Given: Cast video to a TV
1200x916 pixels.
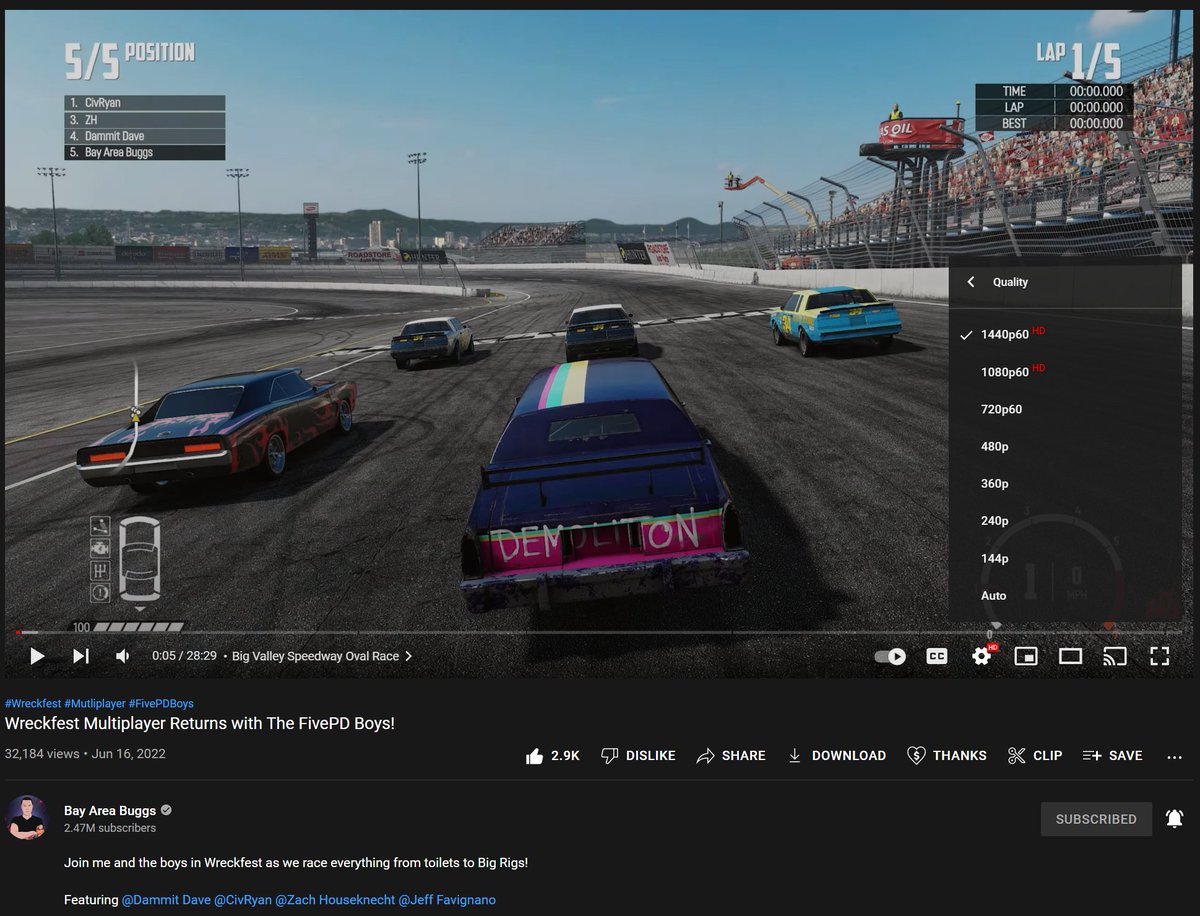Looking at the screenshot, I should click(x=1115, y=656).
